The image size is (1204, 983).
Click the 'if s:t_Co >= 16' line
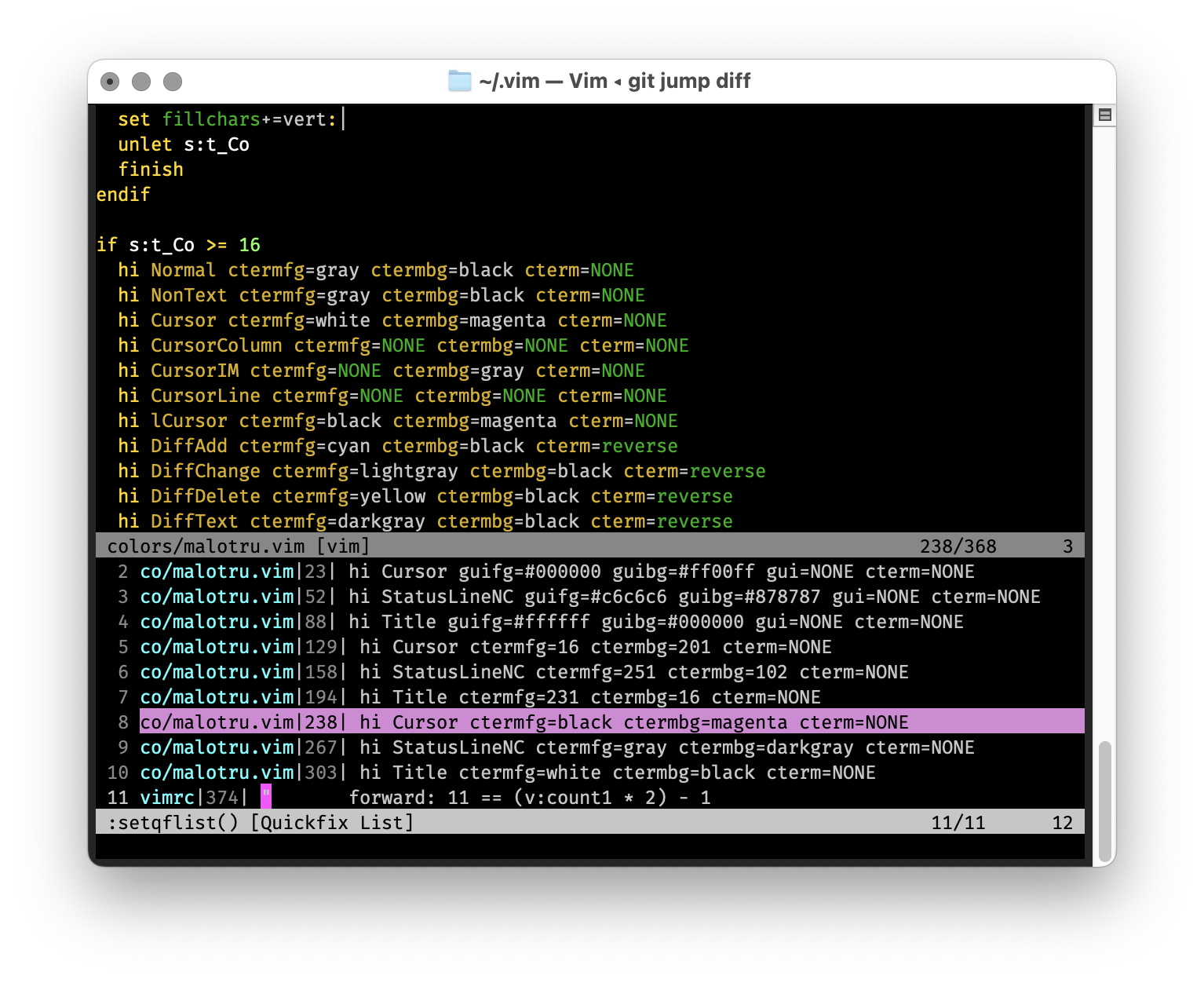pyautogui.click(x=178, y=245)
